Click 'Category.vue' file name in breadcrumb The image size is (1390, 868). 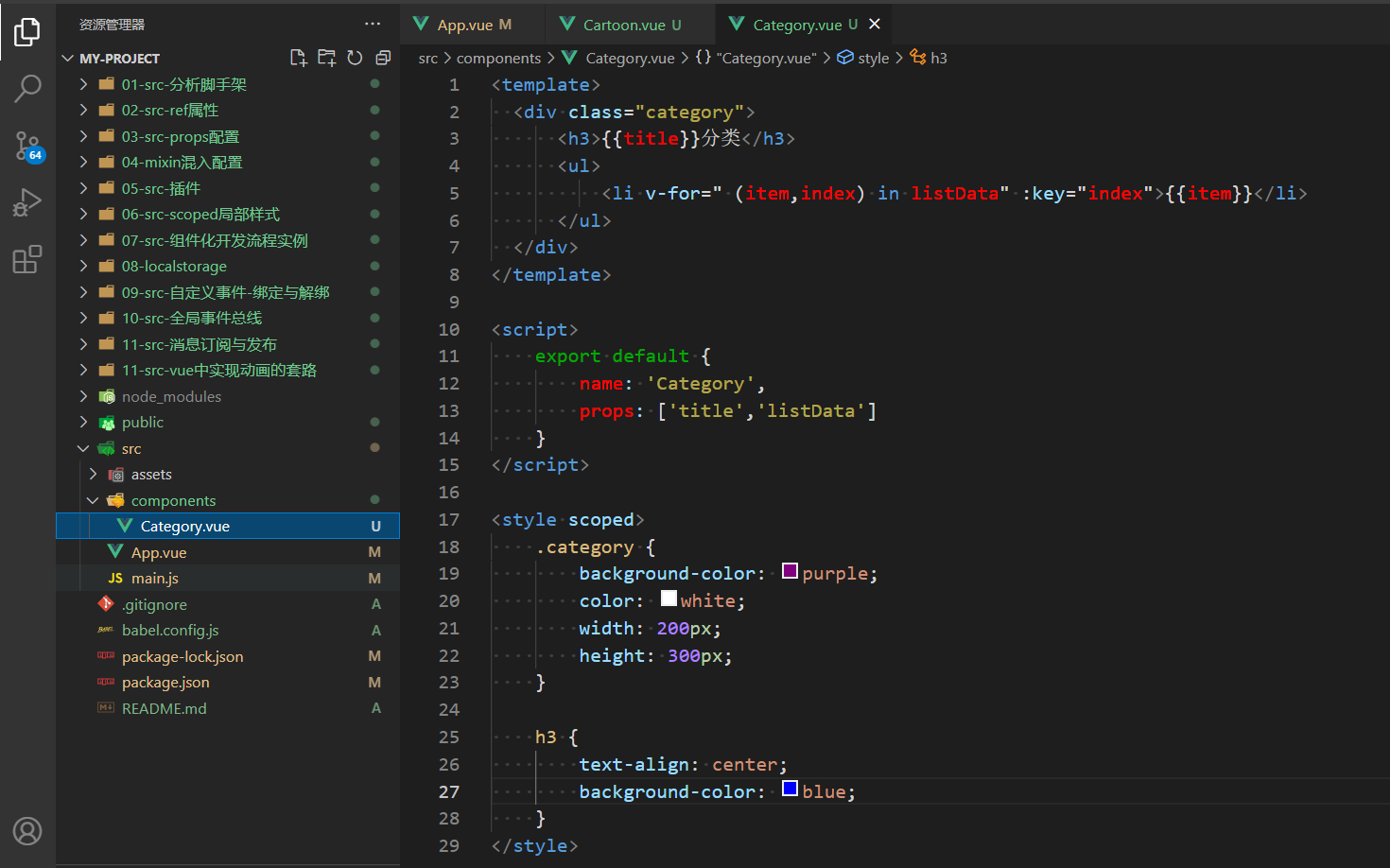coord(630,58)
